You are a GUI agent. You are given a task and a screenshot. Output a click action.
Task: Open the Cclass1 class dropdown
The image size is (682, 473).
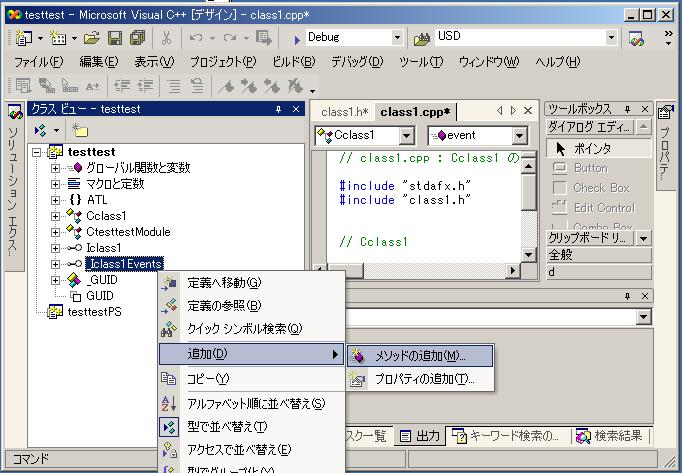[x=406, y=136]
